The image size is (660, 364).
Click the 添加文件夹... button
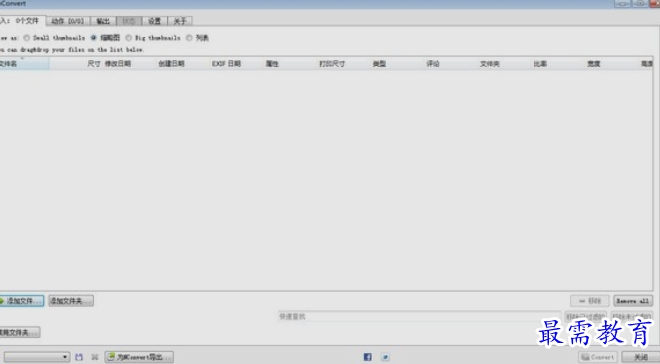pos(71,301)
